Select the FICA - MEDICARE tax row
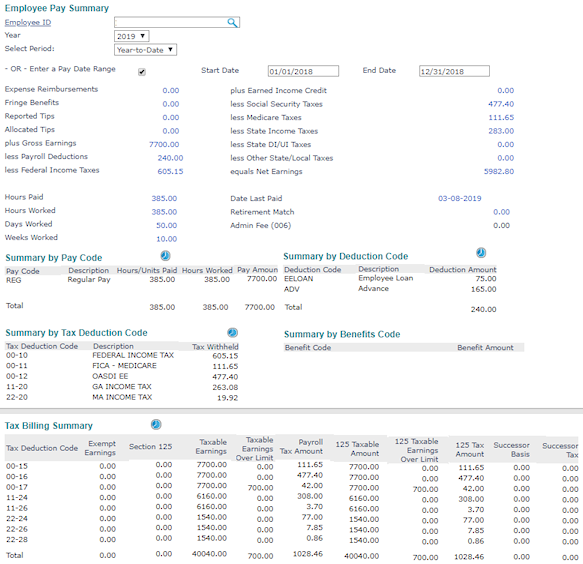The height and width of the screenshot is (564, 583). (122, 366)
